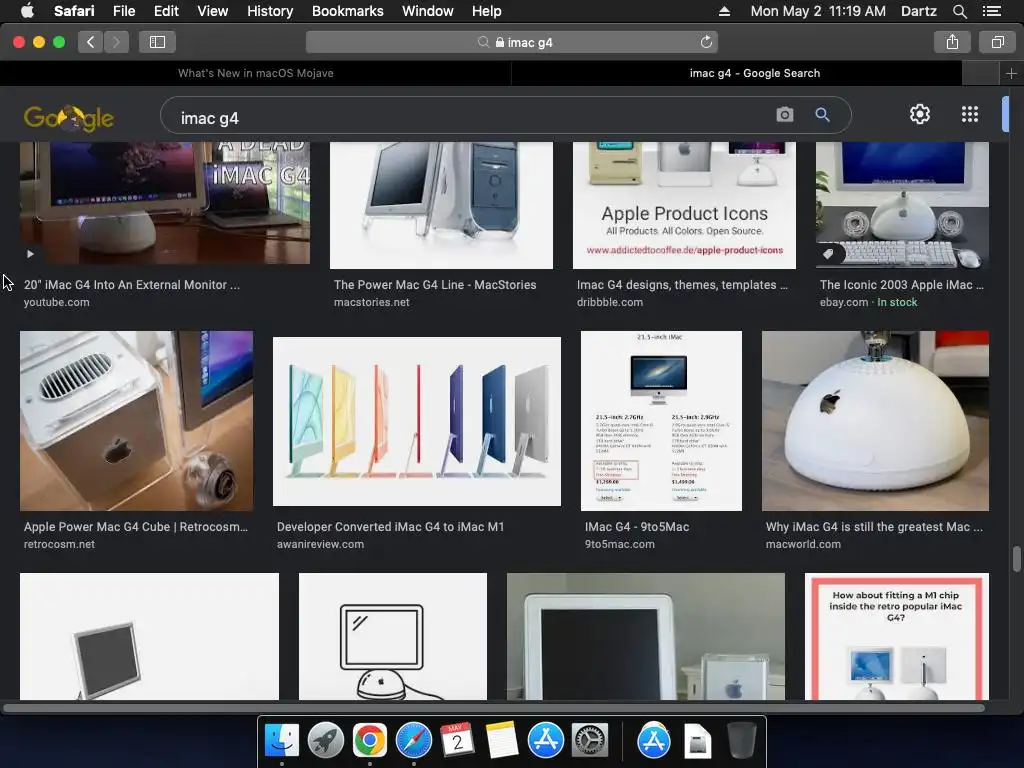Open Imac G4 designs, themes, templates result
Screen dimensions: 1024x768
pos(682,285)
